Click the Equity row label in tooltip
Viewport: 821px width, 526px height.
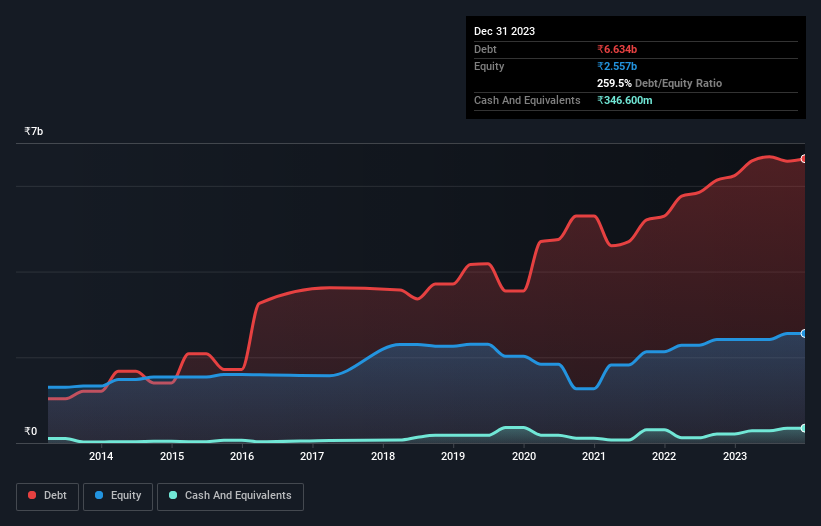[489, 66]
